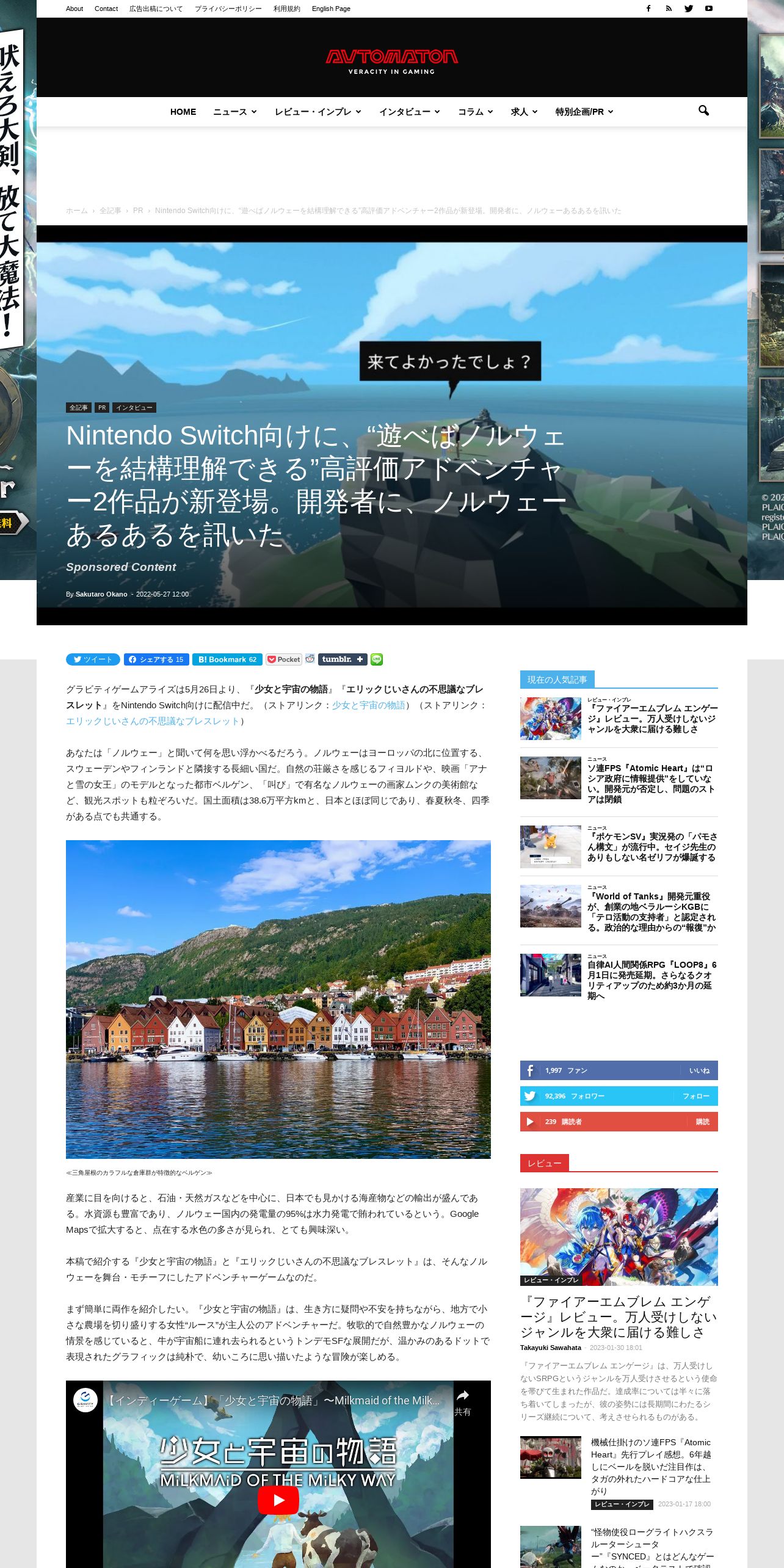
Task: Open author Sakutaro Okano's page
Action: pyautogui.click(x=101, y=594)
